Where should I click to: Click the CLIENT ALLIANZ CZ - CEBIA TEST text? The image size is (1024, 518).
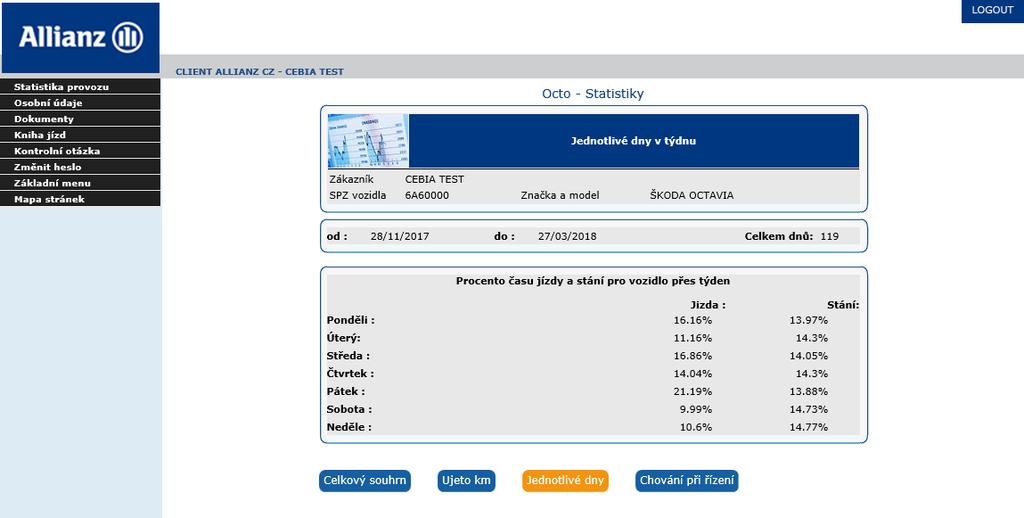(259, 72)
